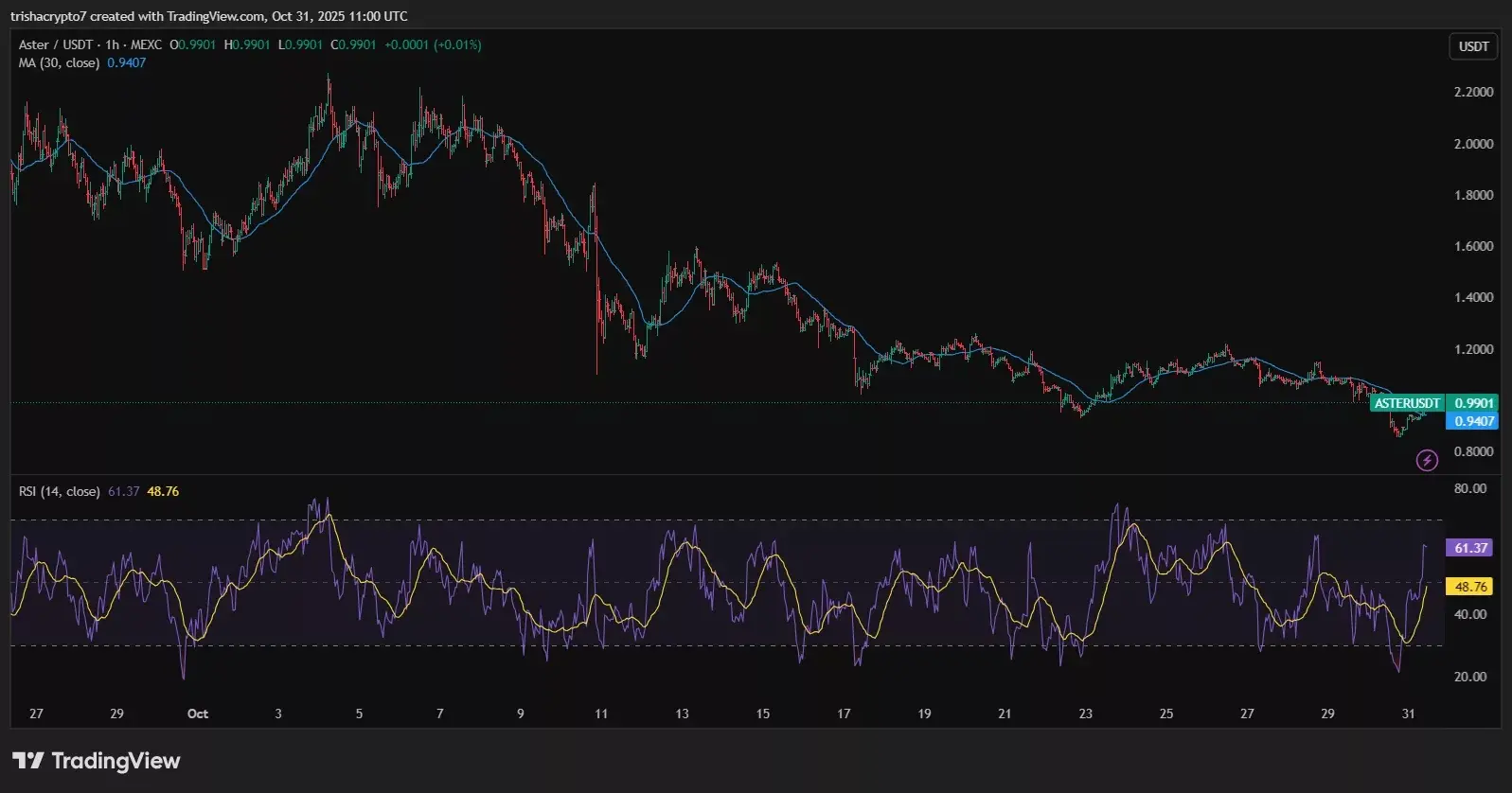Image resolution: width=1512 pixels, height=793 pixels.
Task: Click the Oct date label on time axis
Action: point(198,714)
